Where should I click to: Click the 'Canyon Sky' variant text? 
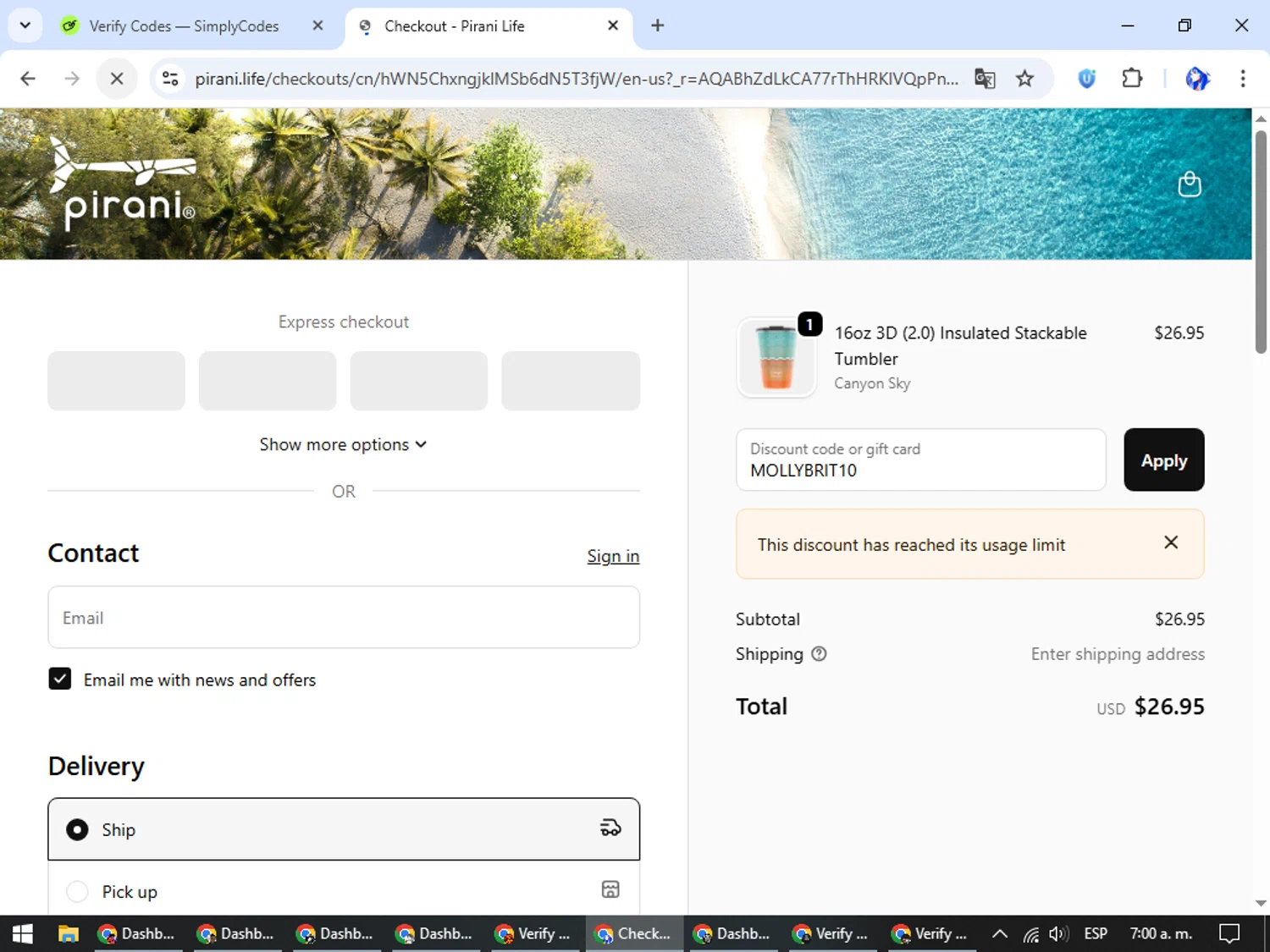872,383
